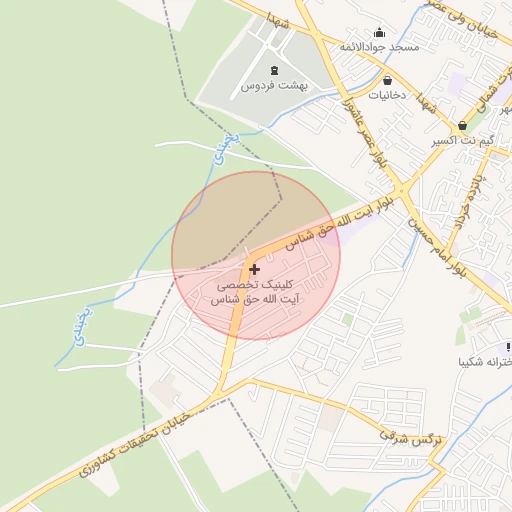Click the کلینیک تخصصی آیت الله حق شناس label
The height and width of the screenshot is (512, 512).
tap(255, 292)
